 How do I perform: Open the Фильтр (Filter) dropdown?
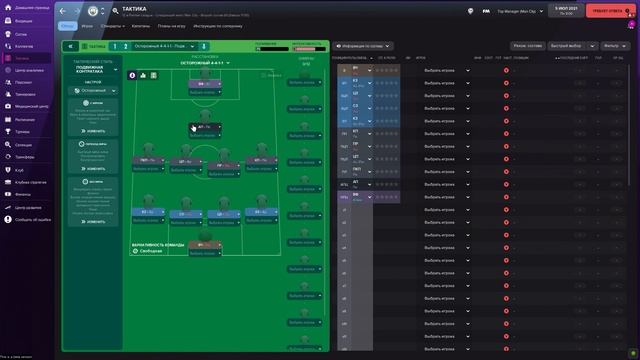615,46
